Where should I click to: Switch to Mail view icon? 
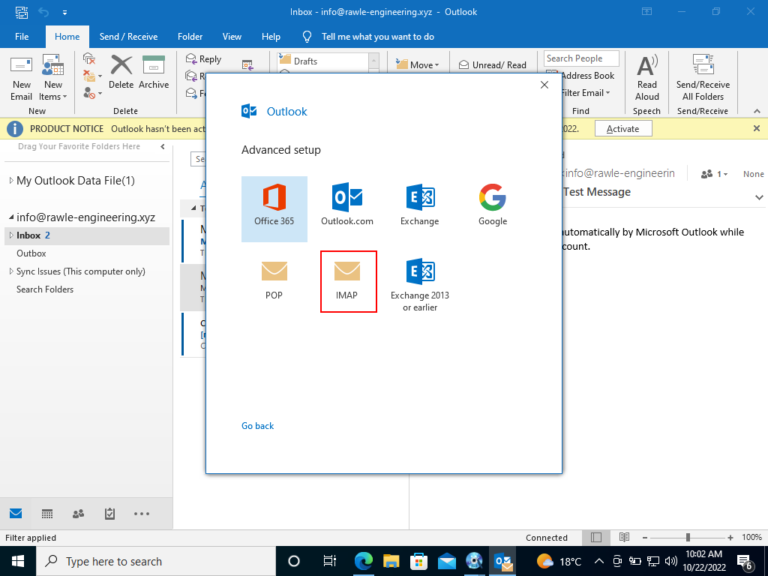point(16,513)
